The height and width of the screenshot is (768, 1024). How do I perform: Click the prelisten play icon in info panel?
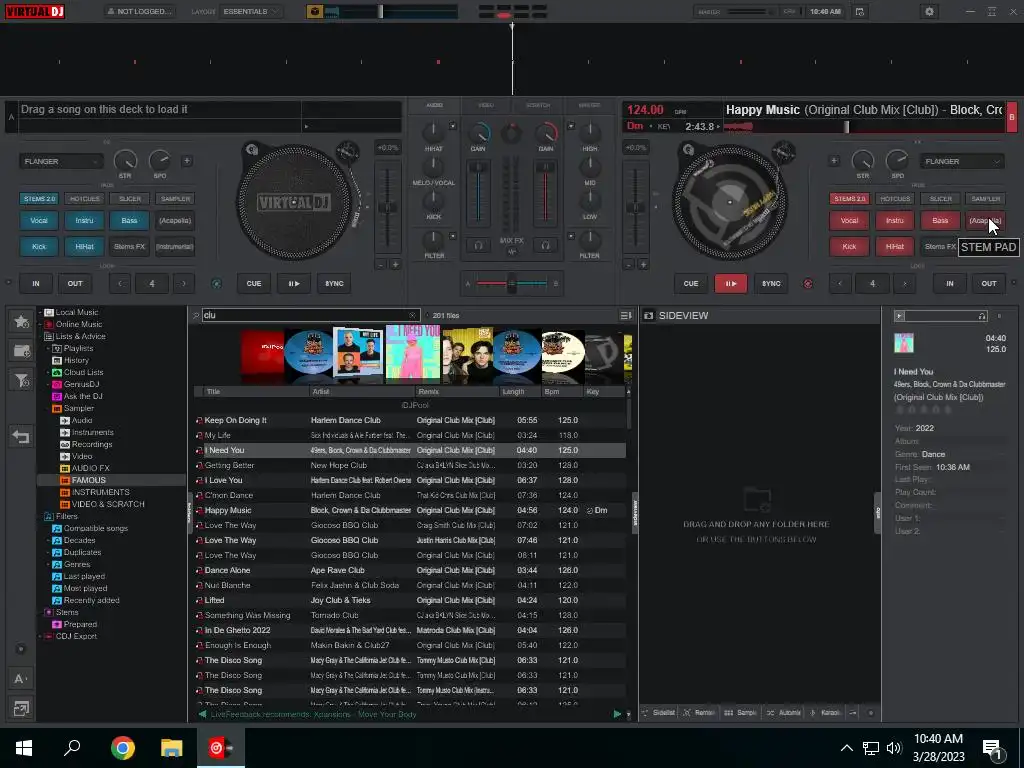point(899,316)
